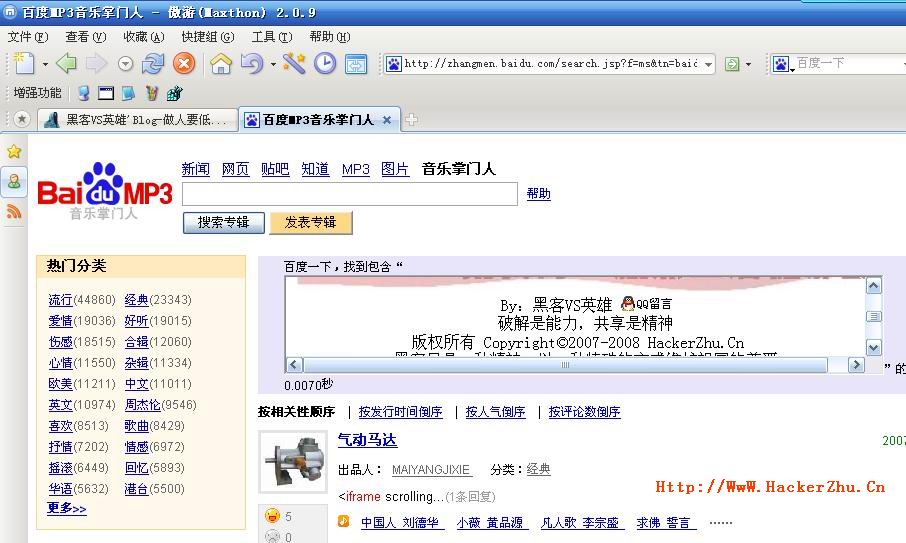Open the 贴吧 link
906x543 pixels.
click(275, 169)
